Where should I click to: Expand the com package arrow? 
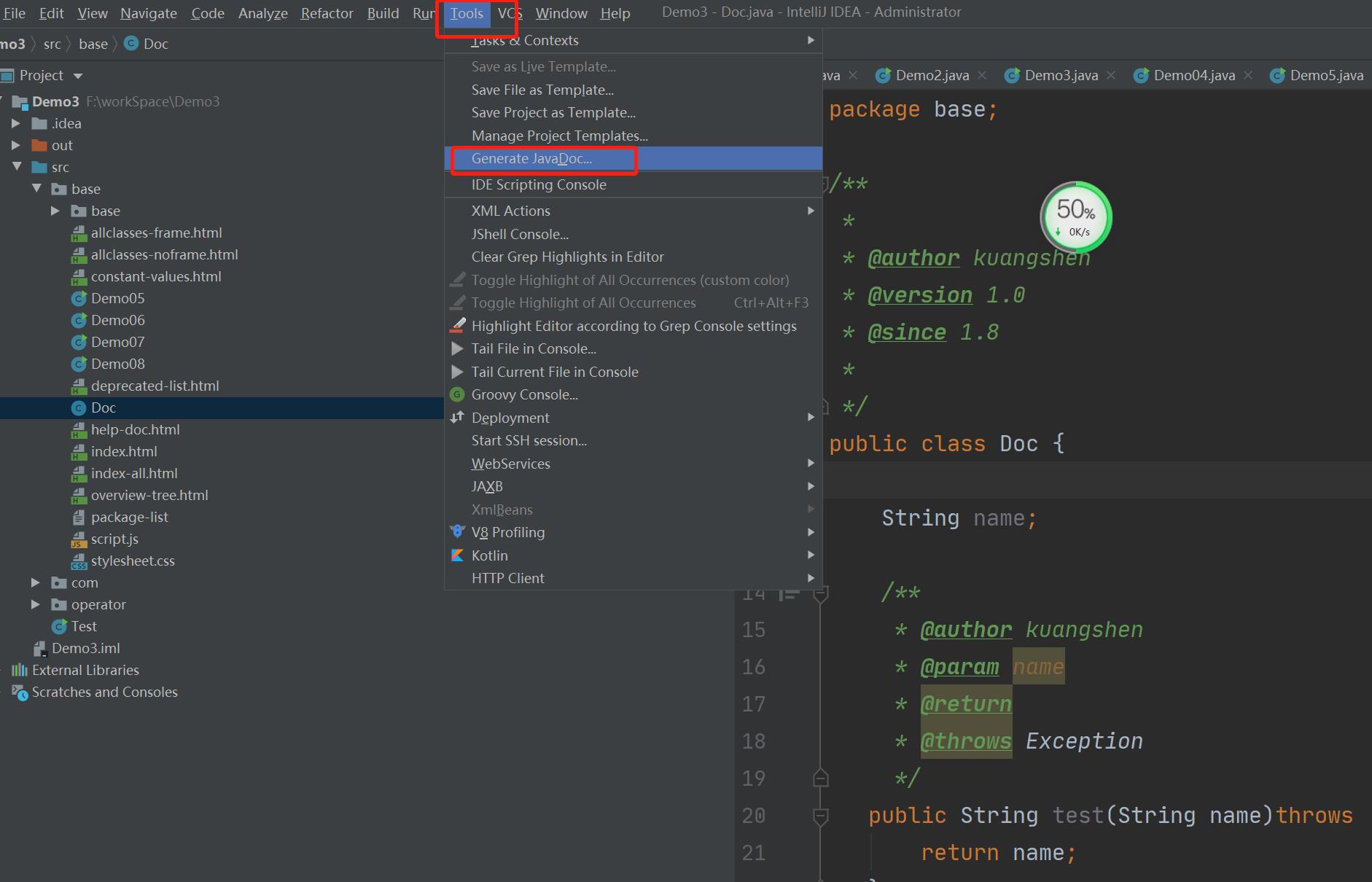coord(36,582)
